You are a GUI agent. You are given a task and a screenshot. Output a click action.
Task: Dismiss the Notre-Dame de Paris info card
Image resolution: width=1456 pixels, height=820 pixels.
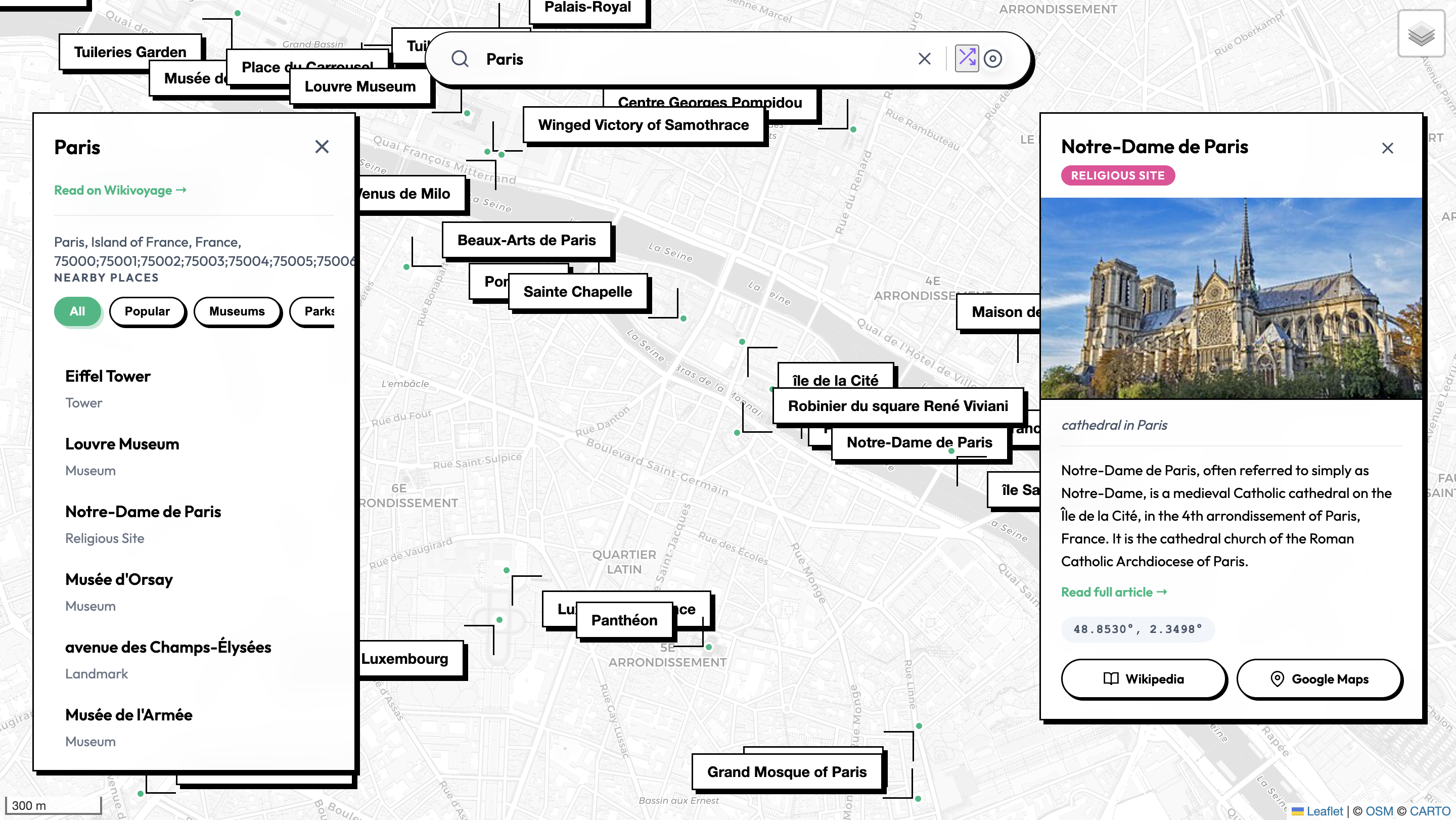(1388, 148)
